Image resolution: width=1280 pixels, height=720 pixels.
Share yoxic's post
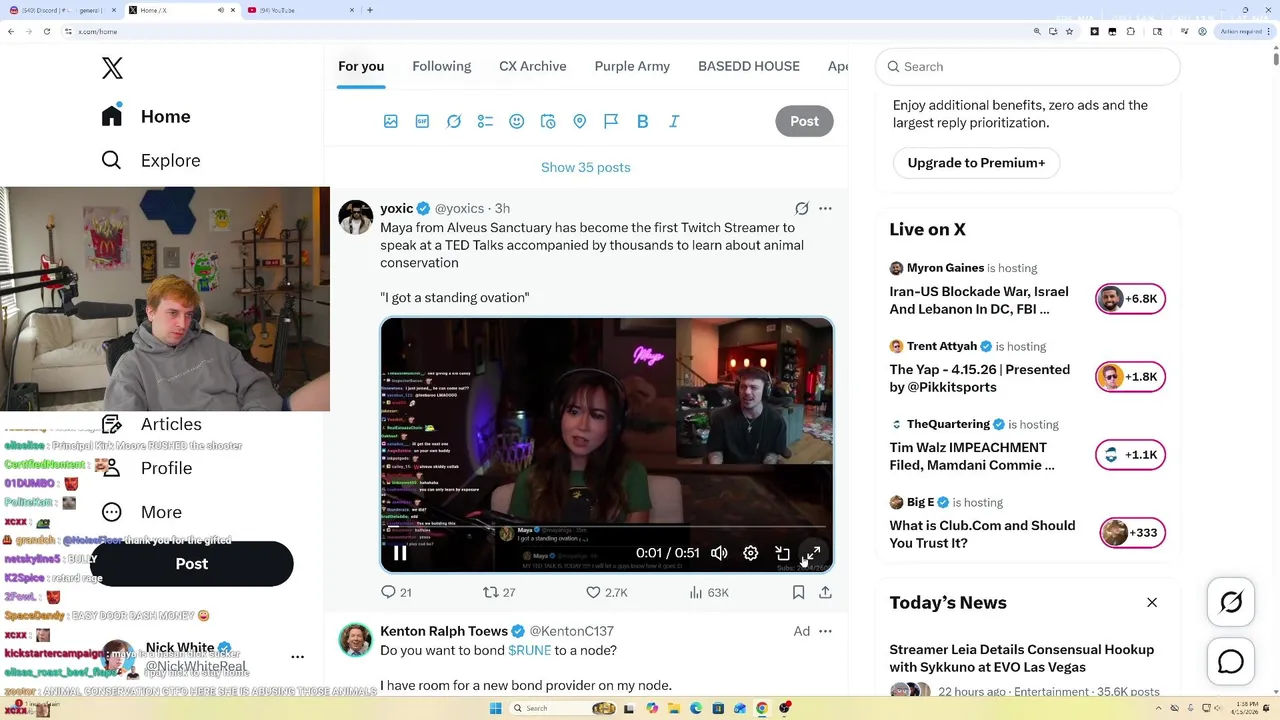[825, 592]
